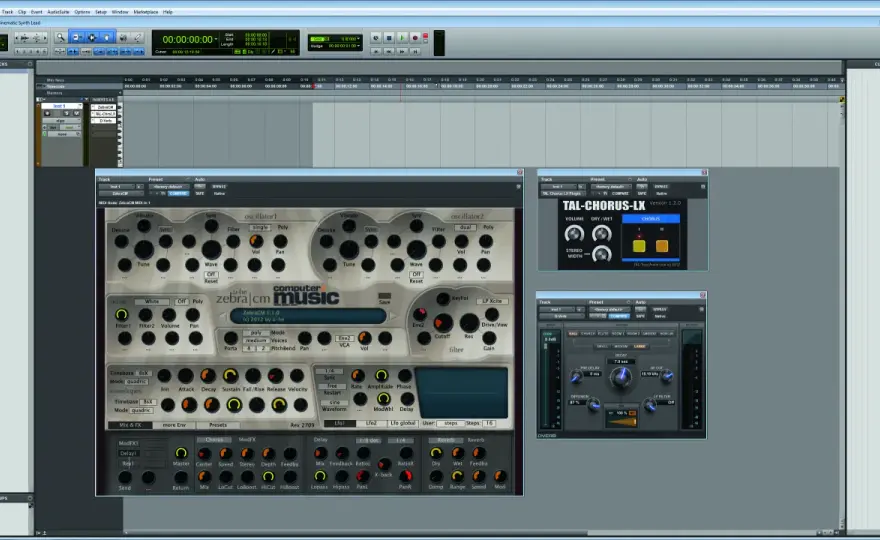Click the transport Rewind button
This screenshot has width=880, height=540.
[x=389, y=51]
